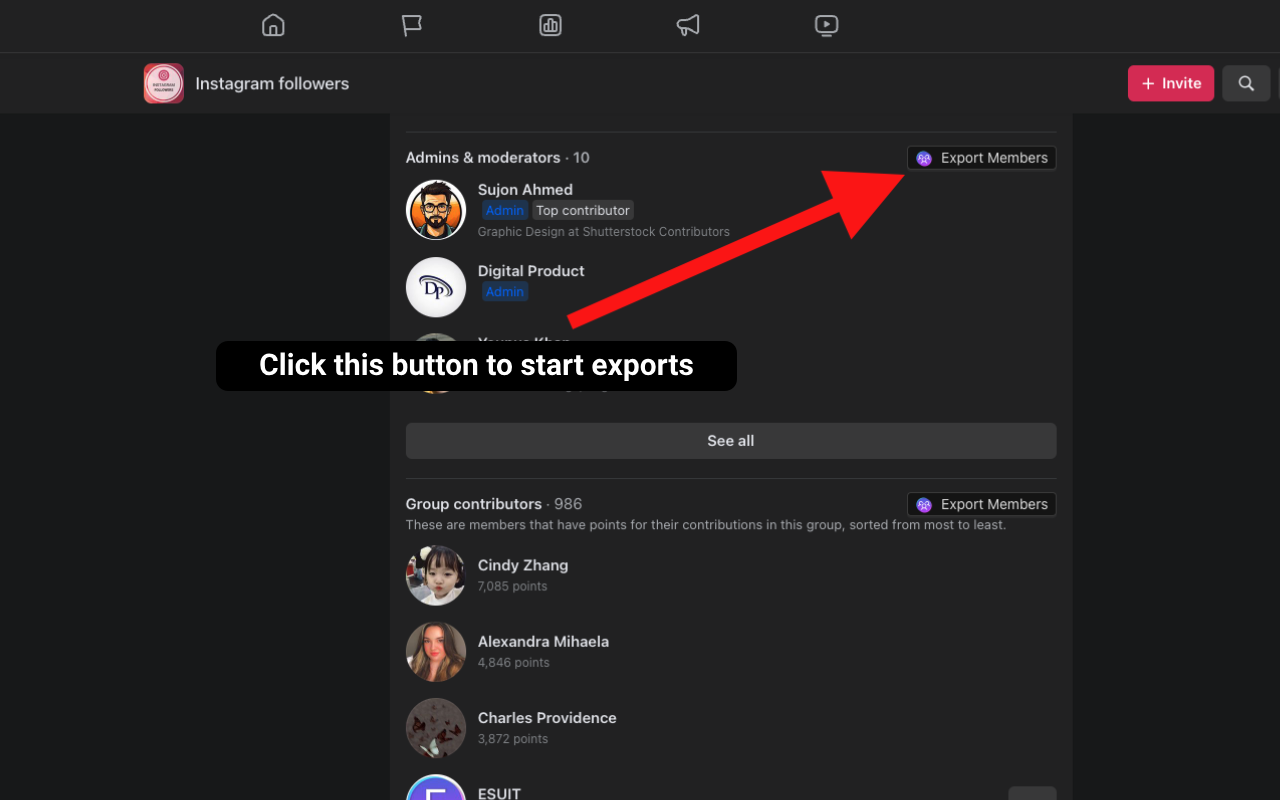Click Export Members beside Admins & moderators

[981, 157]
